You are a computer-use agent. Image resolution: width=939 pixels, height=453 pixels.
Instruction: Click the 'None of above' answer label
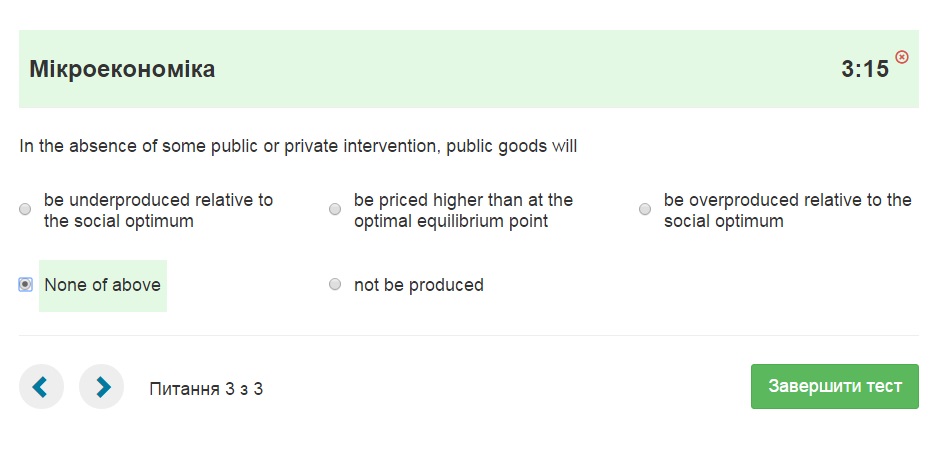coord(102,285)
